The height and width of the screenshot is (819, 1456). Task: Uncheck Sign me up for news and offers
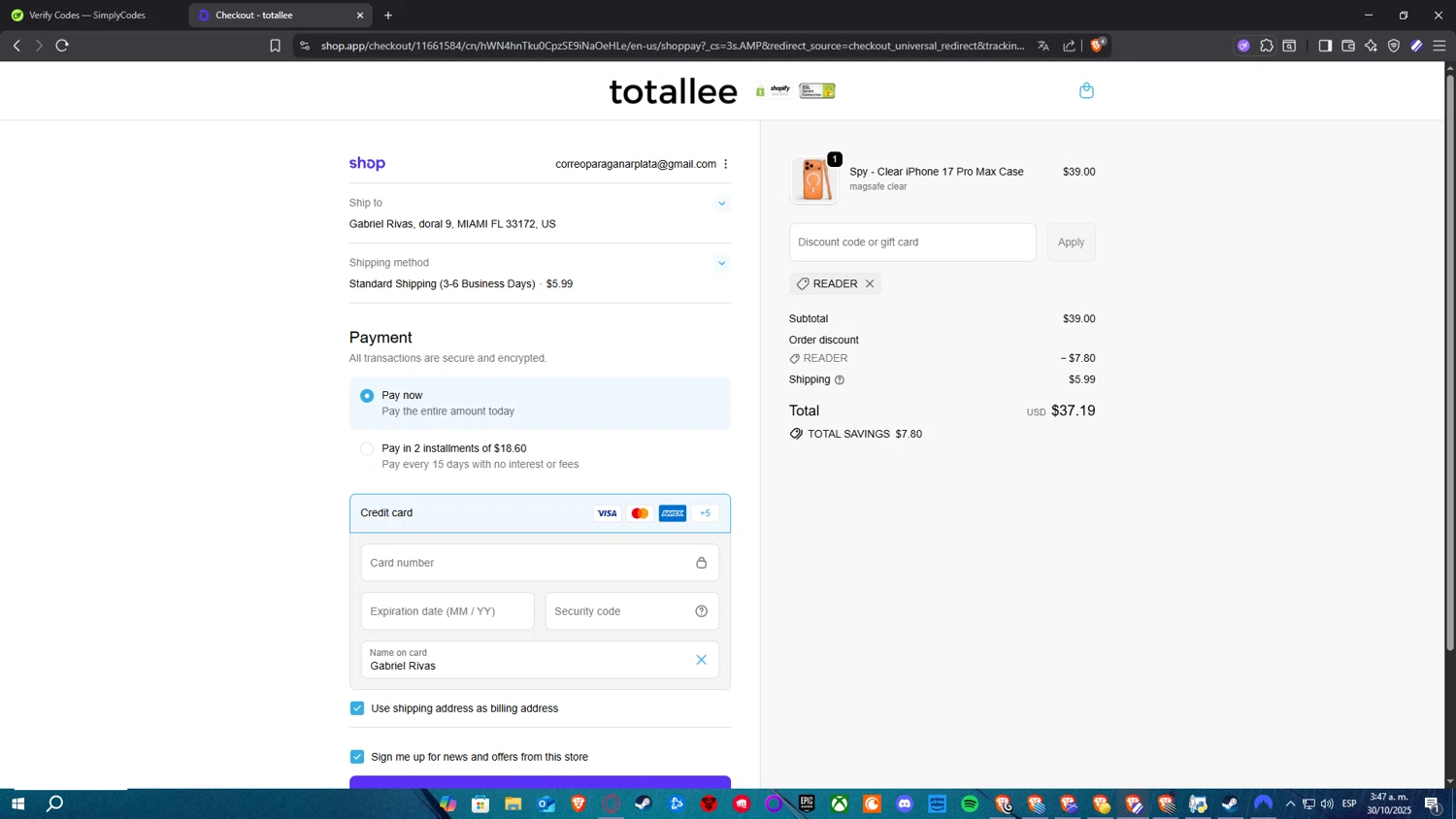click(357, 757)
